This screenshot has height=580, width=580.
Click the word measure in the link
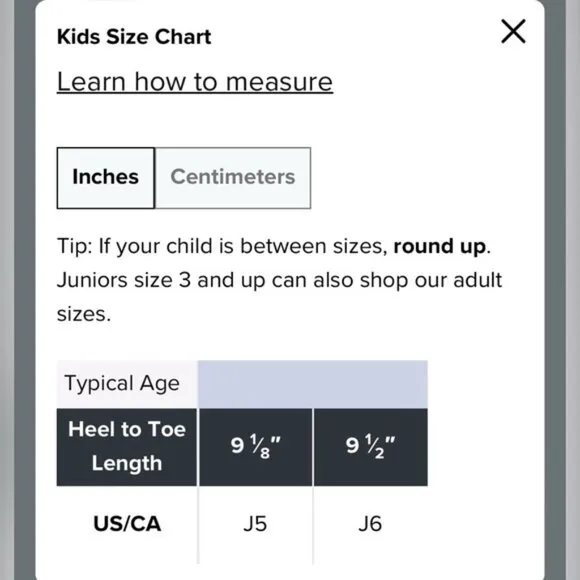pos(279,82)
